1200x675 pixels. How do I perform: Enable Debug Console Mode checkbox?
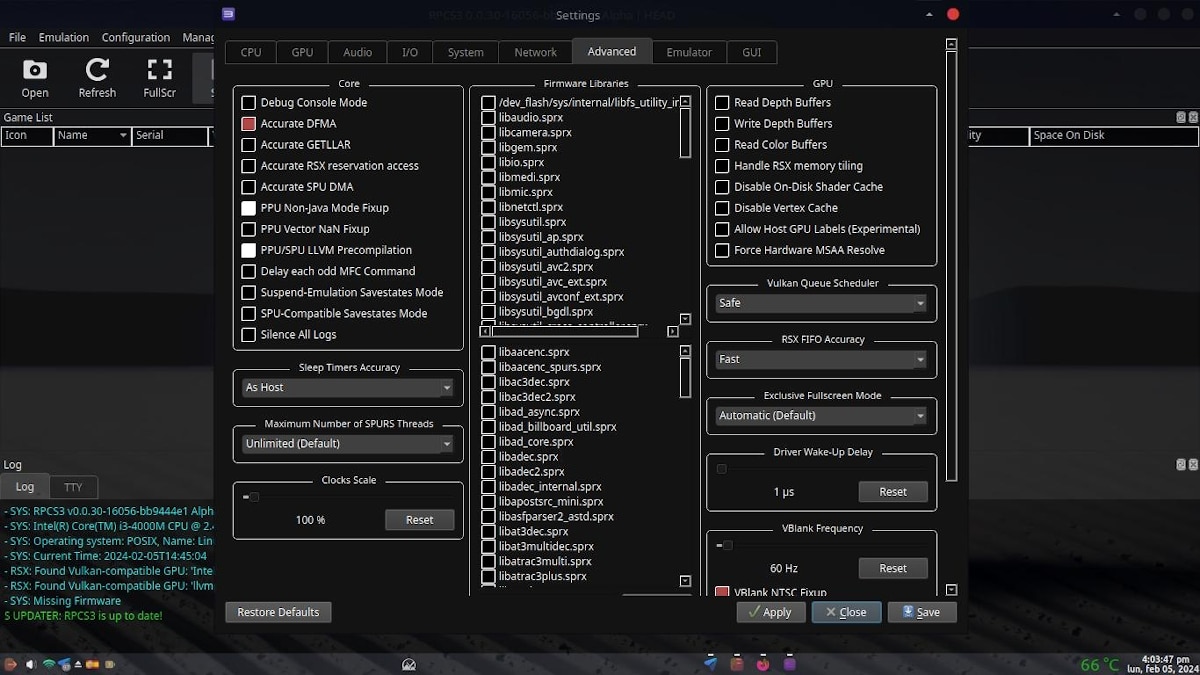tap(249, 103)
